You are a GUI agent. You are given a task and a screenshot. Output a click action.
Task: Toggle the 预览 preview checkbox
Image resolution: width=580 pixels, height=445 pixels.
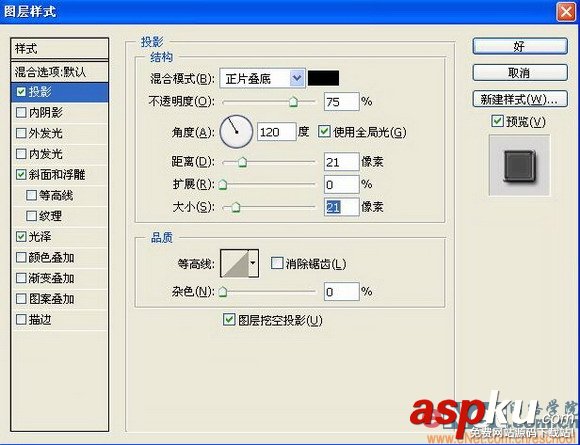coord(497,121)
